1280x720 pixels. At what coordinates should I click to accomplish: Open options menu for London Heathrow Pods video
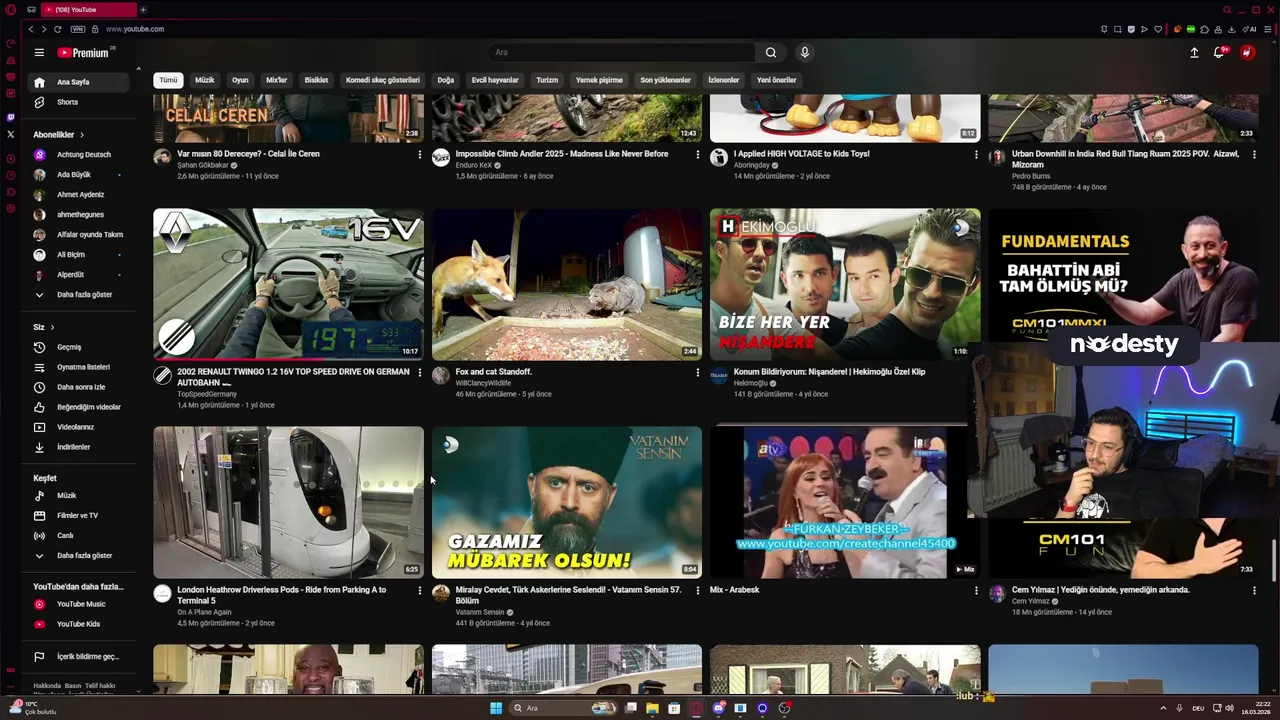coord(419,591)
